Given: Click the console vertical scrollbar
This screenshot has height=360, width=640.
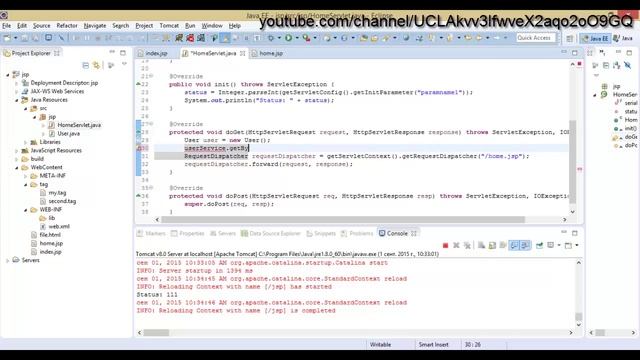Looking at the screenshot, I should pos(579,316).
